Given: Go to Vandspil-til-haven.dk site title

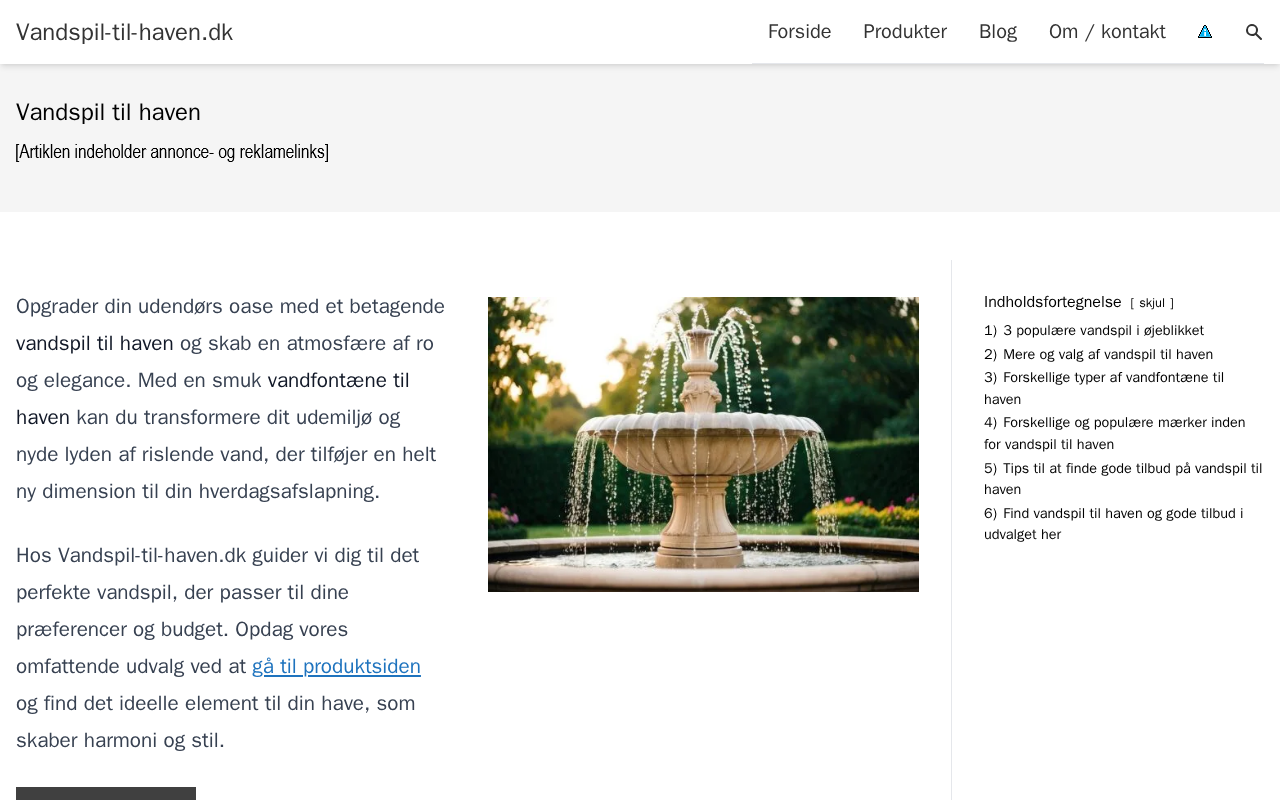Looking at the screenshot, I should [124, 32].
